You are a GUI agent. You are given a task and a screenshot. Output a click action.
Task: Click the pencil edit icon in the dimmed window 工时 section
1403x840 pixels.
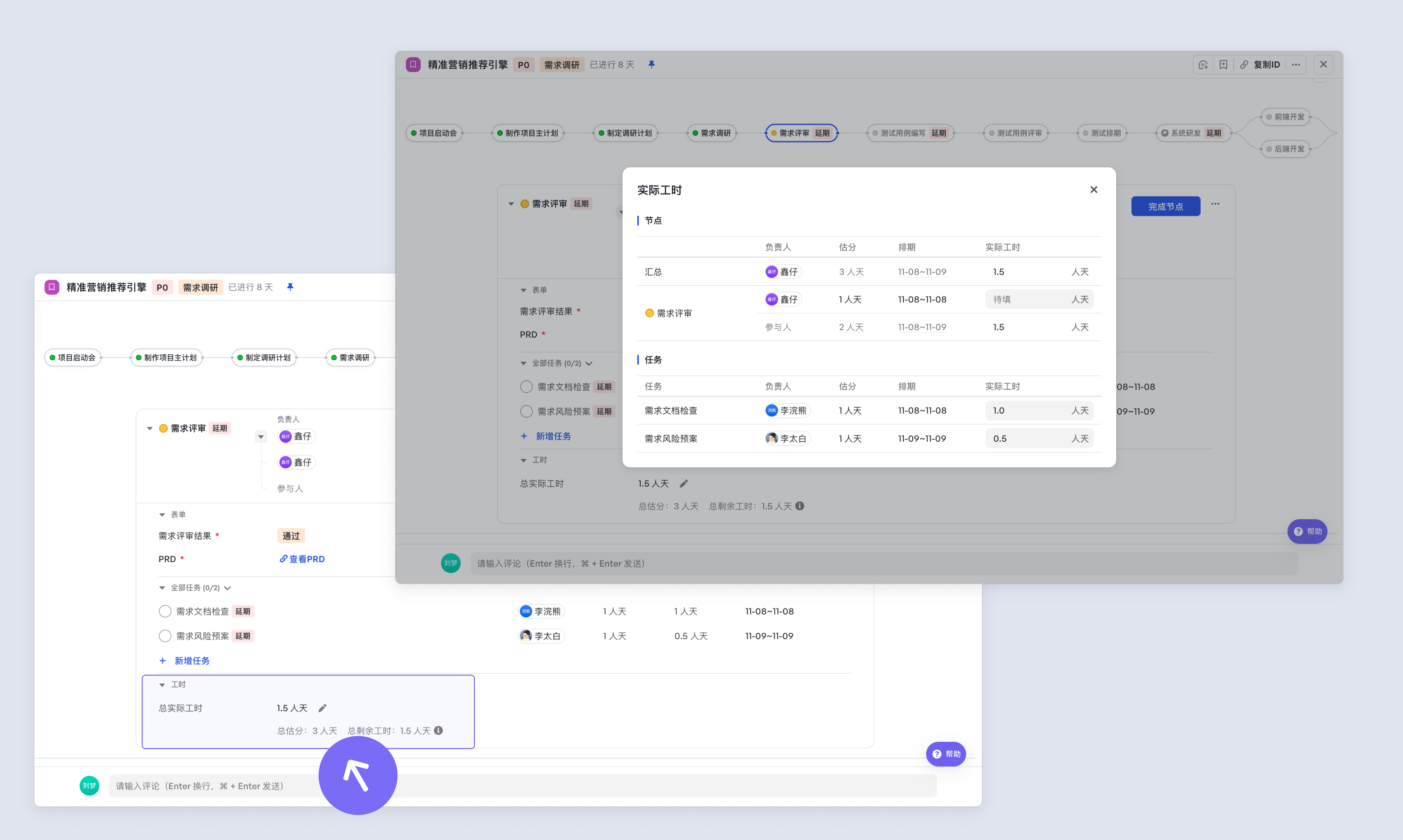684,483
